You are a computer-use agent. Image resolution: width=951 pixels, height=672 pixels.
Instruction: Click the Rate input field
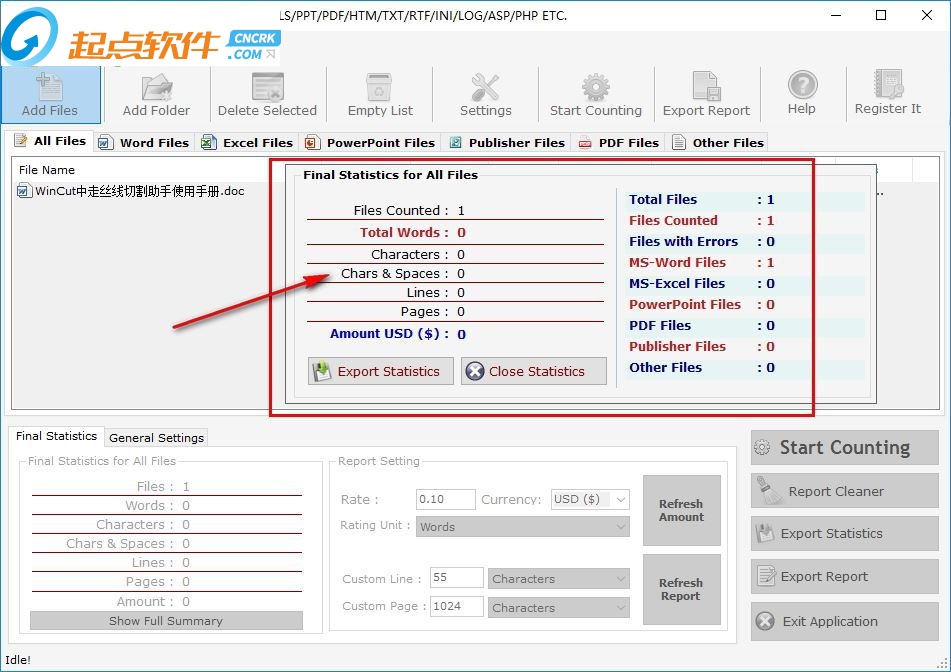click(444, 499)
